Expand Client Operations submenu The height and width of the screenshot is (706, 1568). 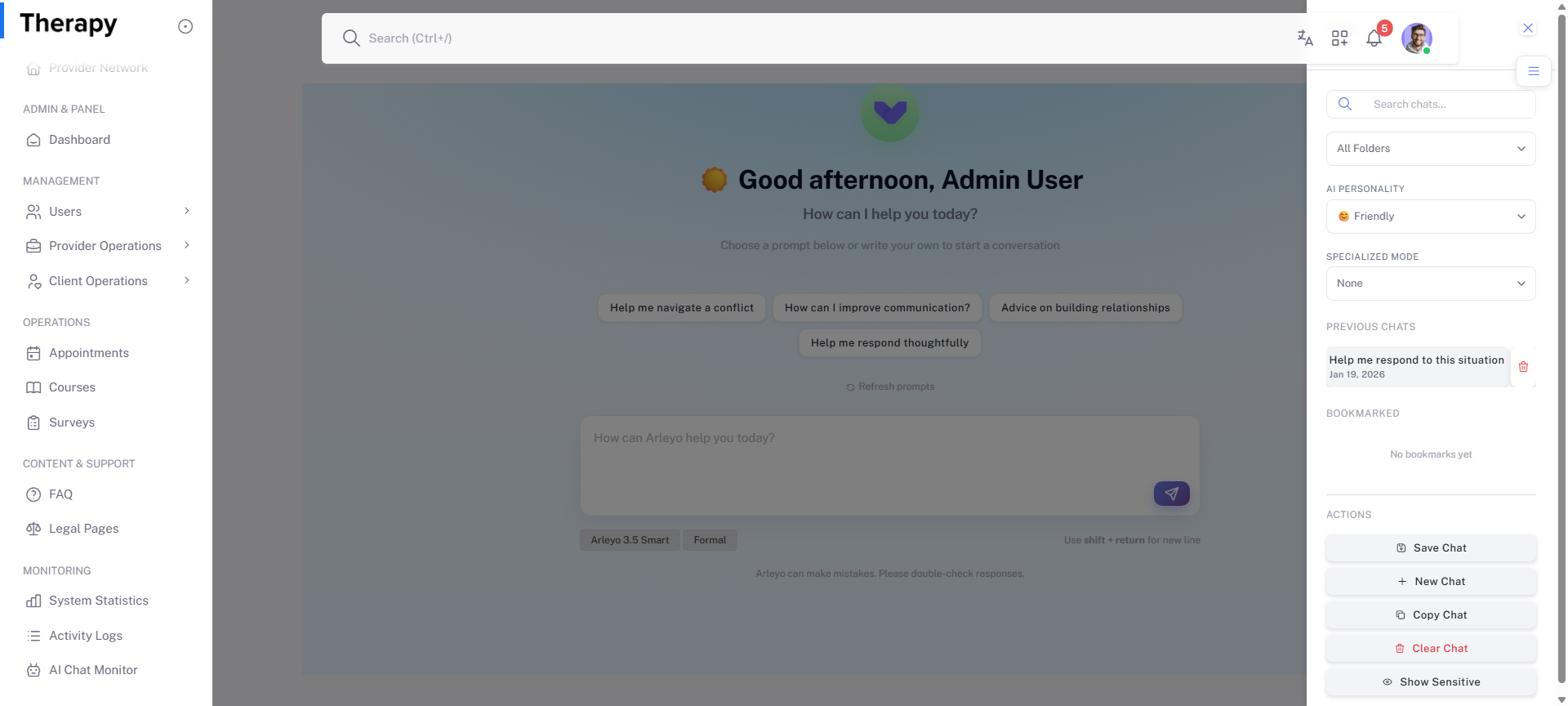pos(106,281)
